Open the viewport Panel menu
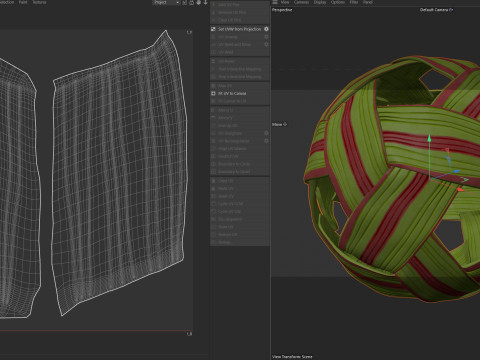The image size is (480, 360). tap(368, 2)
